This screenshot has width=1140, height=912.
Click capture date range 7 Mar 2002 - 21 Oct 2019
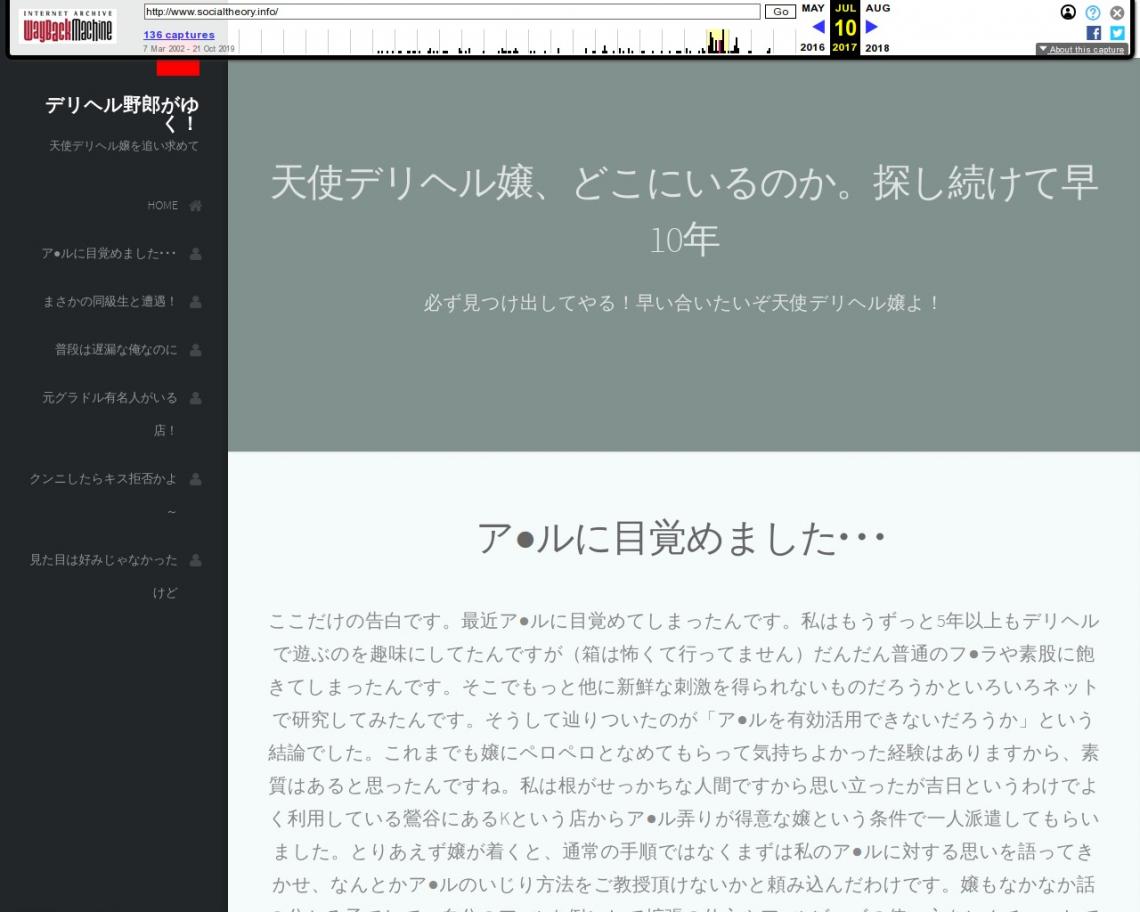coord(189,49)
